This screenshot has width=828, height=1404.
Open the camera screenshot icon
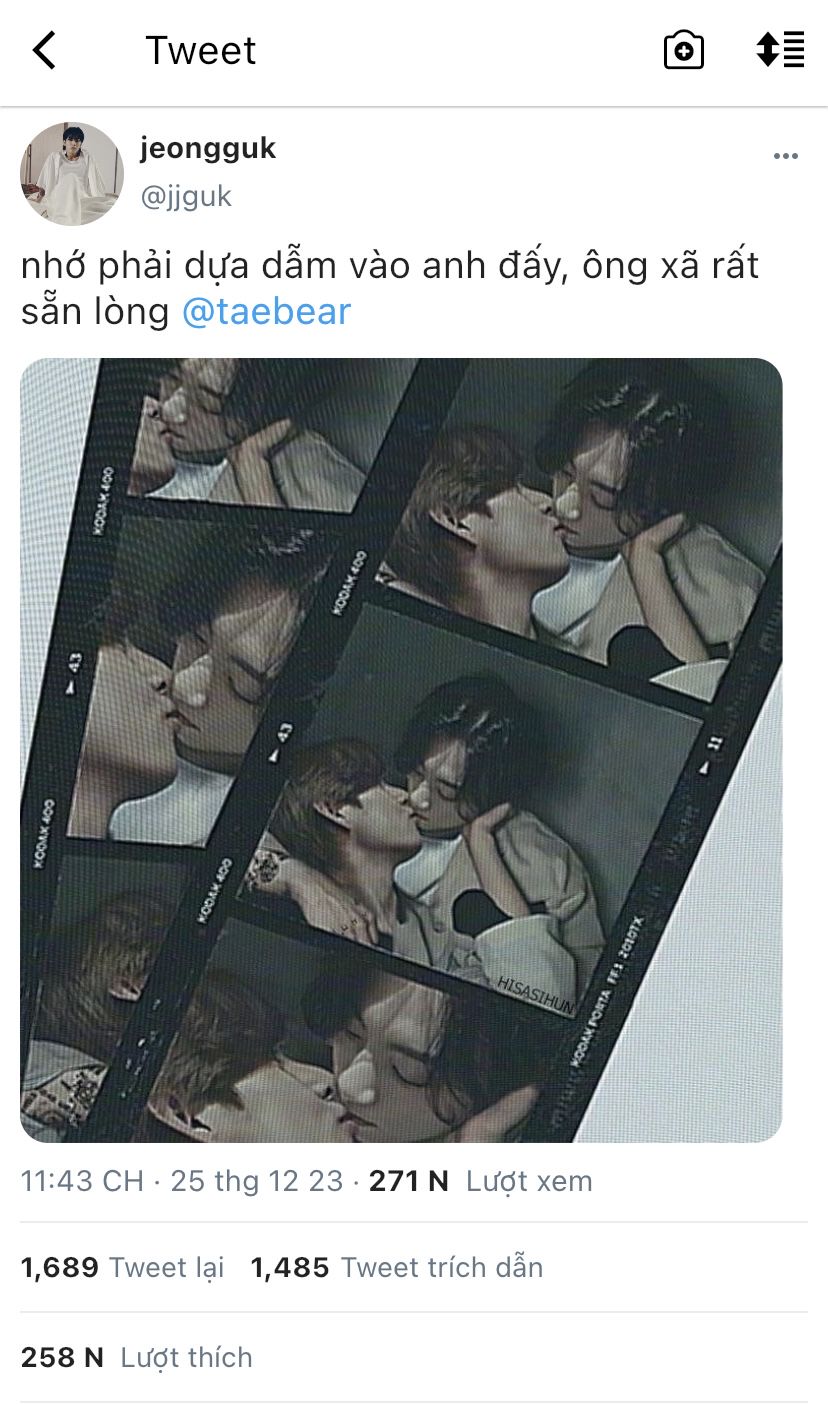tap(684, 50)
